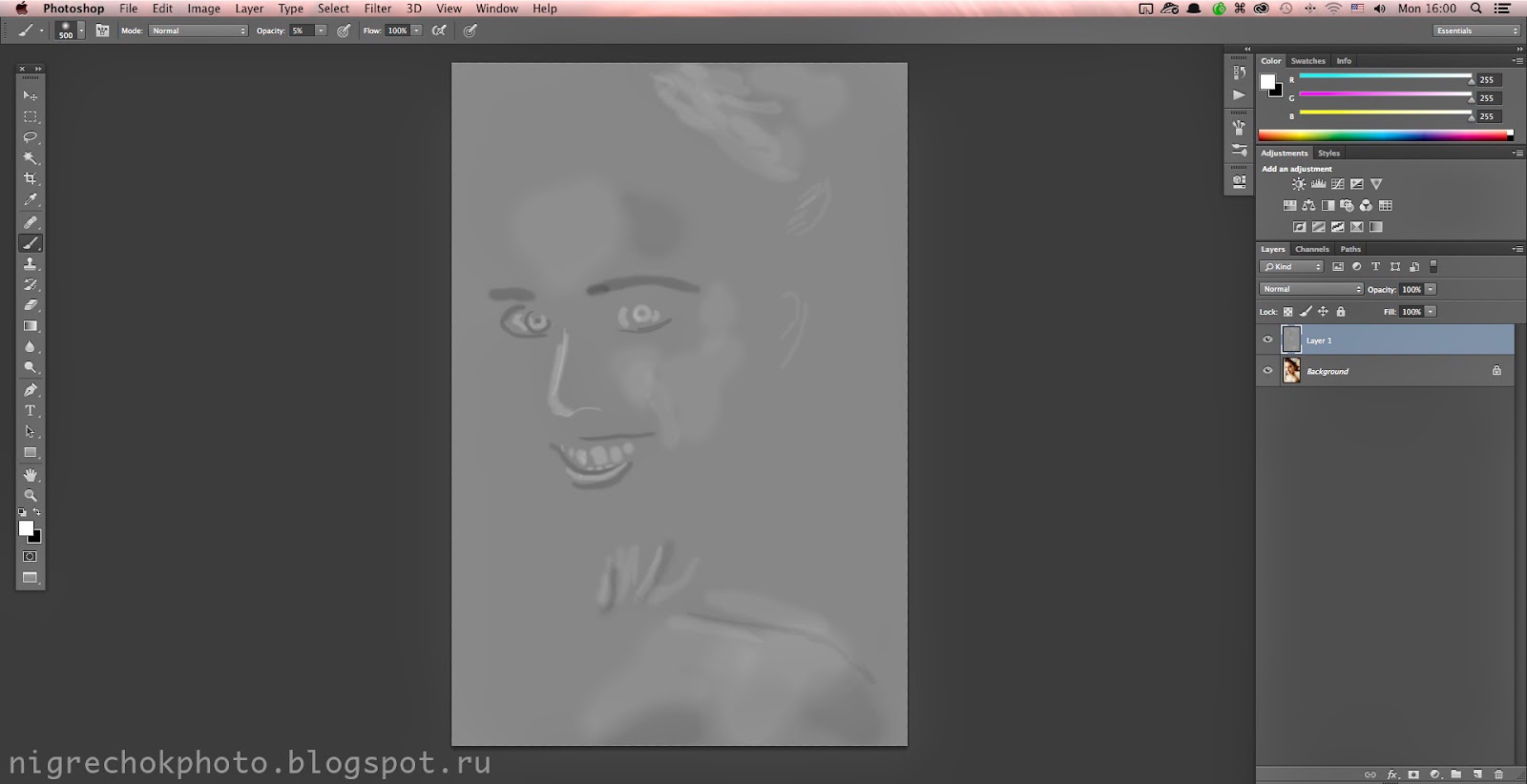
Task: Open the layer blend mode dropdown
Action: point(1311,289)
